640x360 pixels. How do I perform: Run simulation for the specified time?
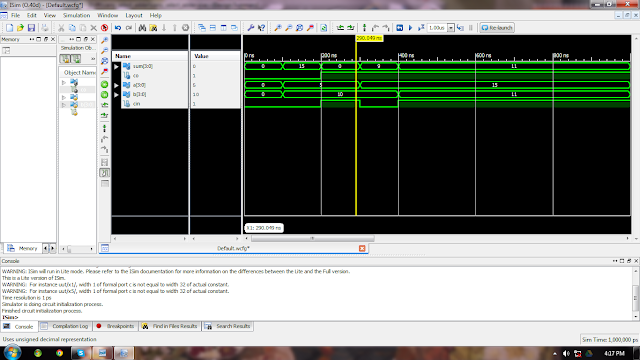(x=421, y=28)
